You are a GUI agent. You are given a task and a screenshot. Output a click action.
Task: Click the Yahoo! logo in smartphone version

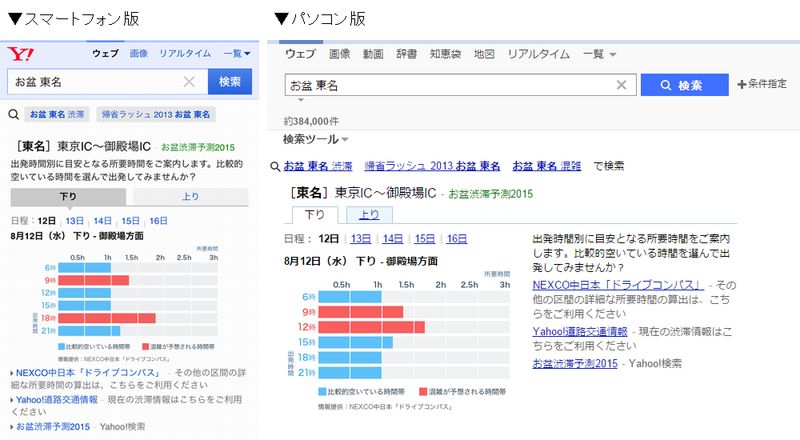20,54
